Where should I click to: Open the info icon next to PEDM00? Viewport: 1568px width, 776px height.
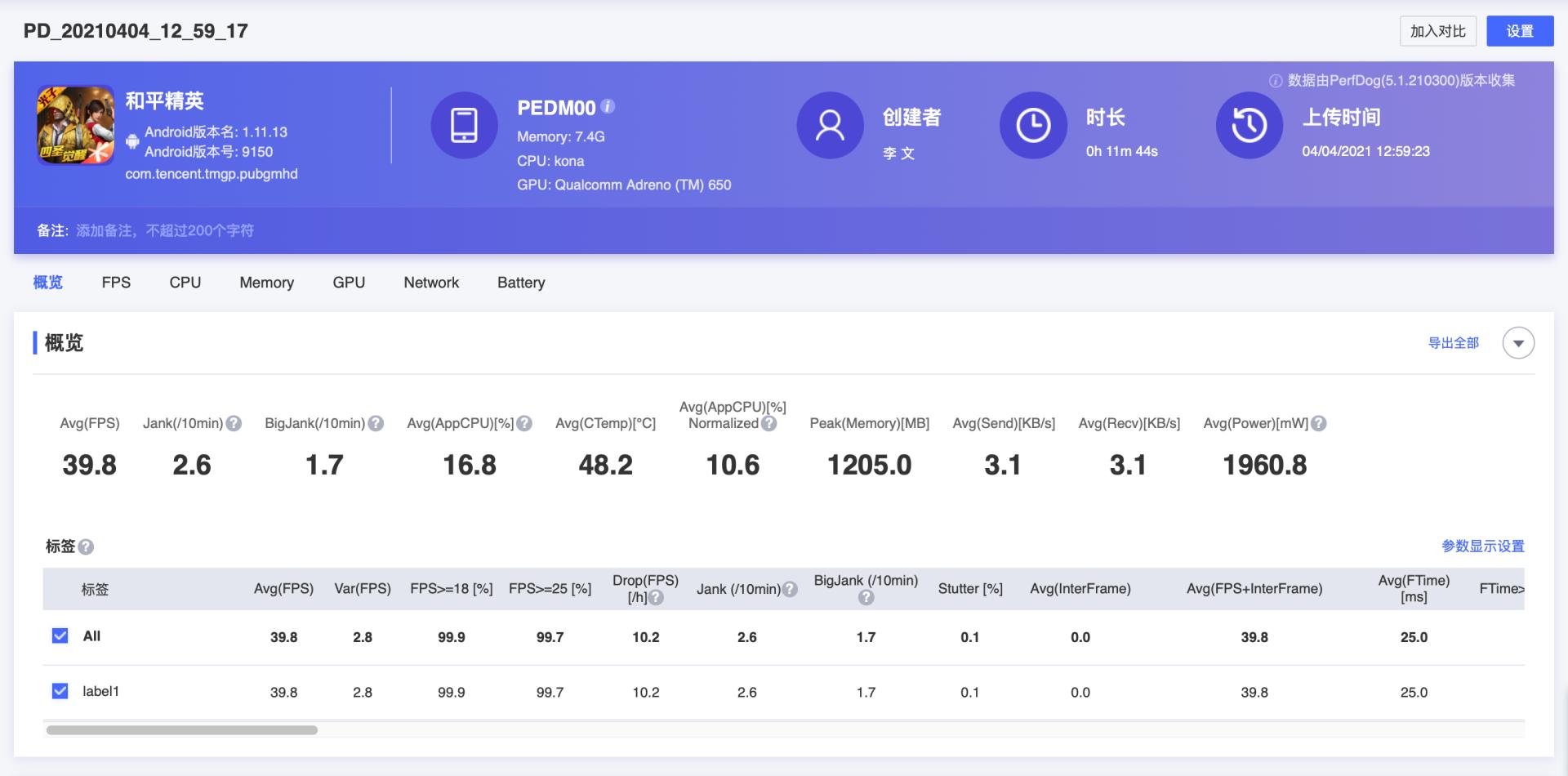608,106
